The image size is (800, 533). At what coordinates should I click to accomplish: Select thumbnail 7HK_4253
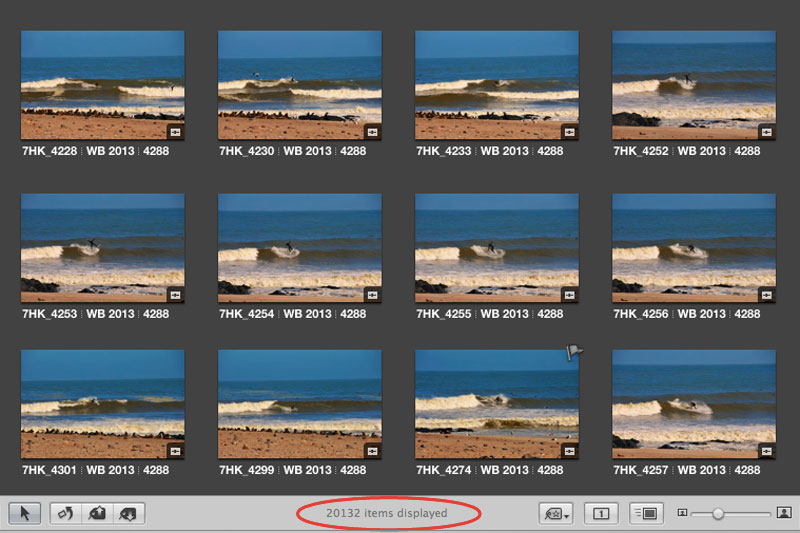[102, 248]
